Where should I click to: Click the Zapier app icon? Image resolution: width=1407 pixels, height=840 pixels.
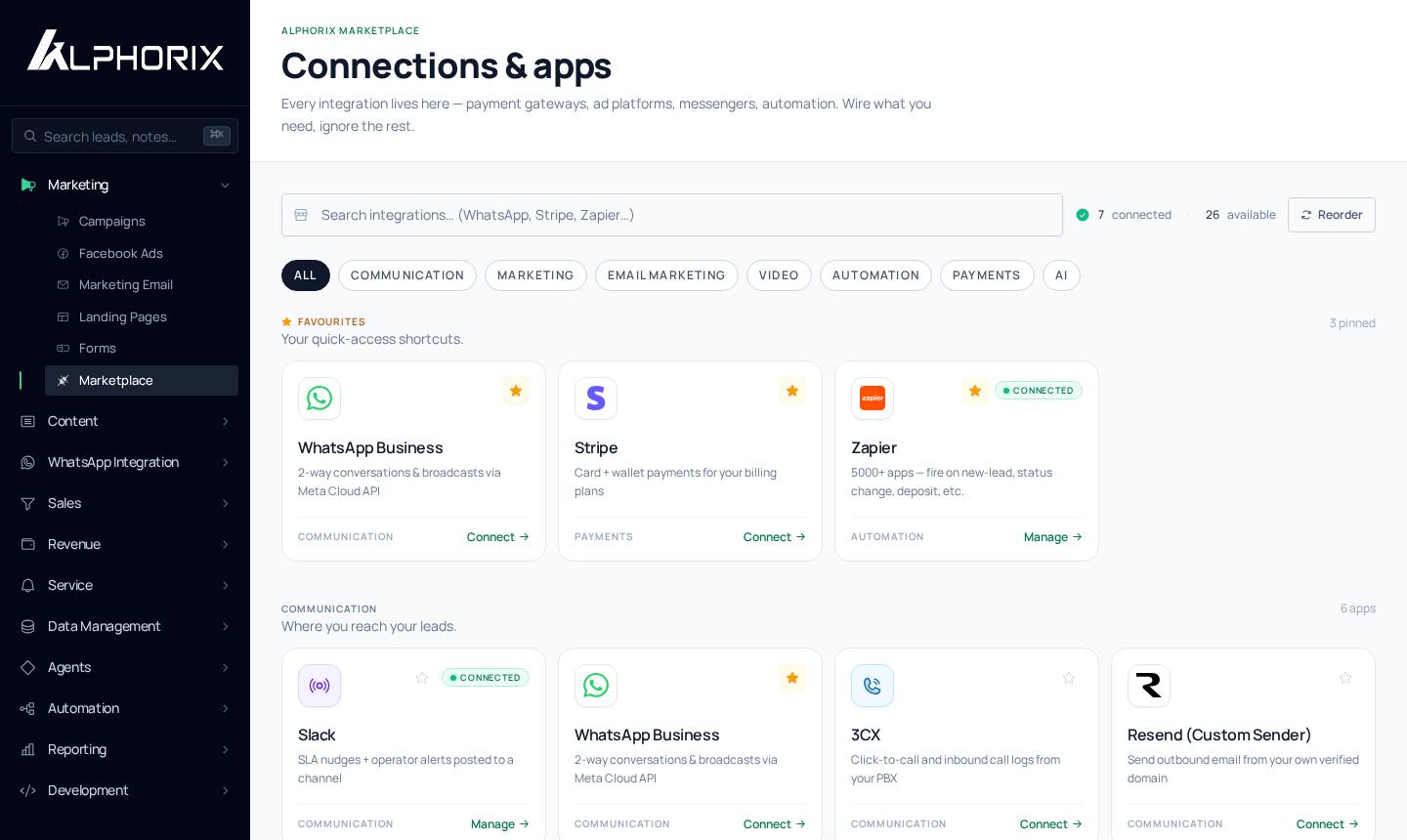coord(873,399)
